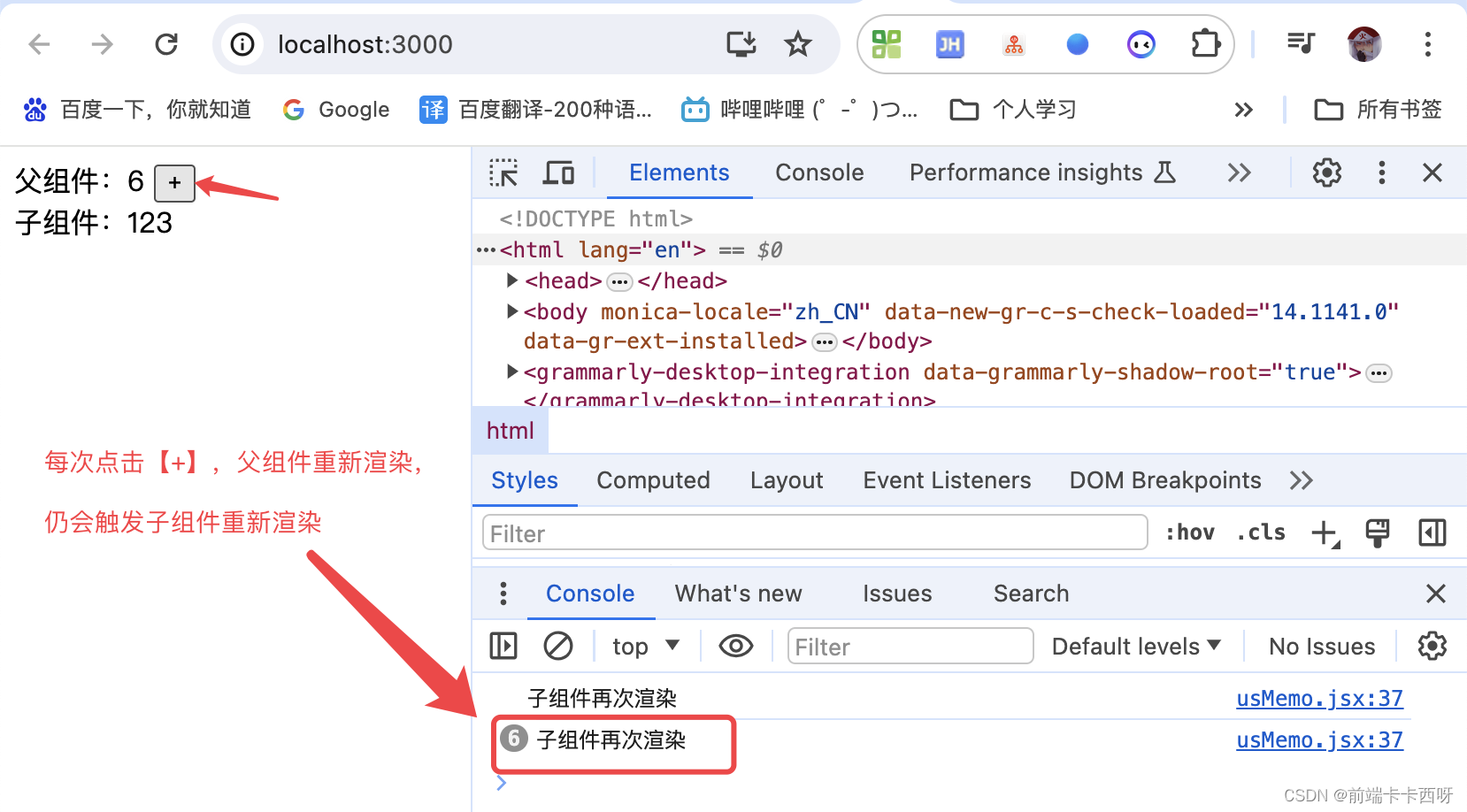Switch to top Console tab
This screenshot has width=1467, height=812.
819,172
